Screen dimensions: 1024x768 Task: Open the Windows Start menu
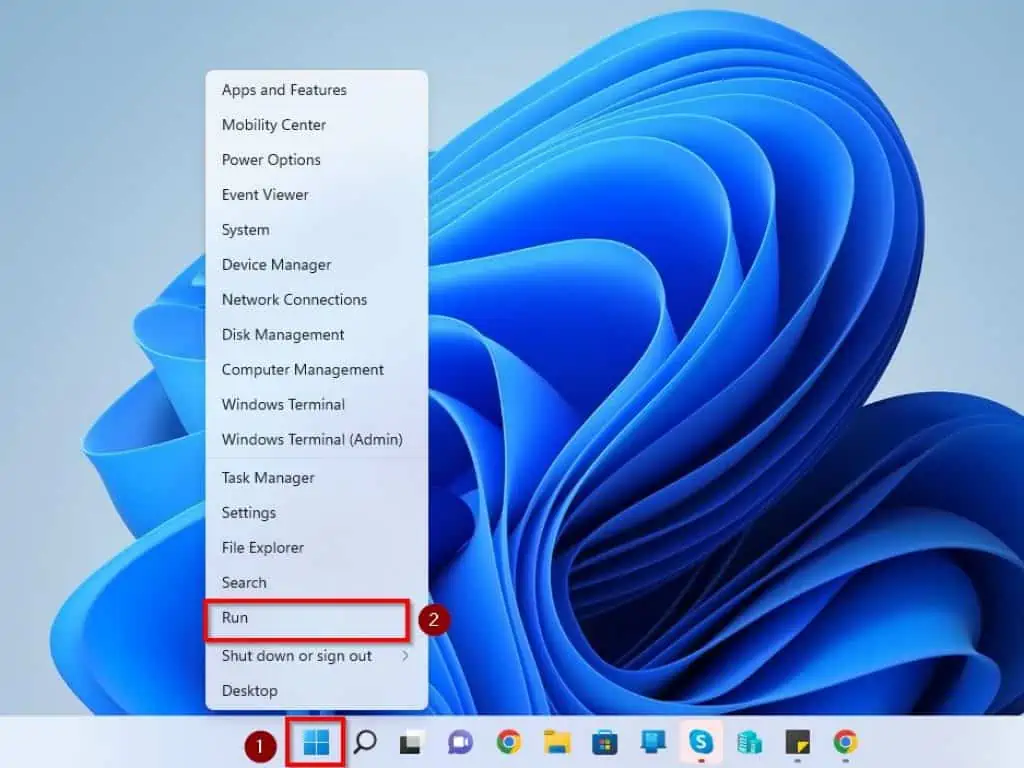(316, 743)
